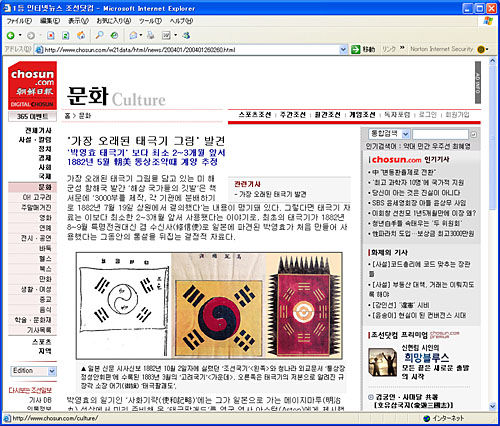The image size is (500, 426).
Task: Click the green Go arrow button
Action: click(x=356, y=50)
